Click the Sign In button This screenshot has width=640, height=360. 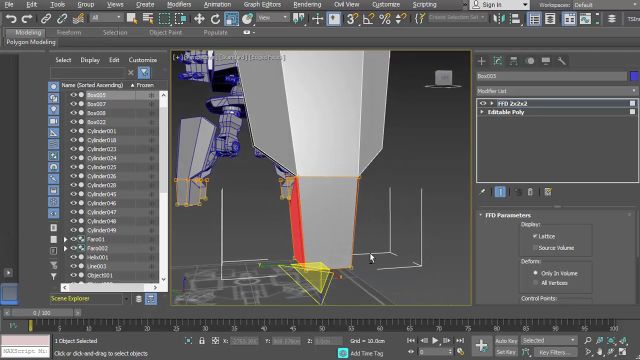pyautogui.click(x=500, y=5)
